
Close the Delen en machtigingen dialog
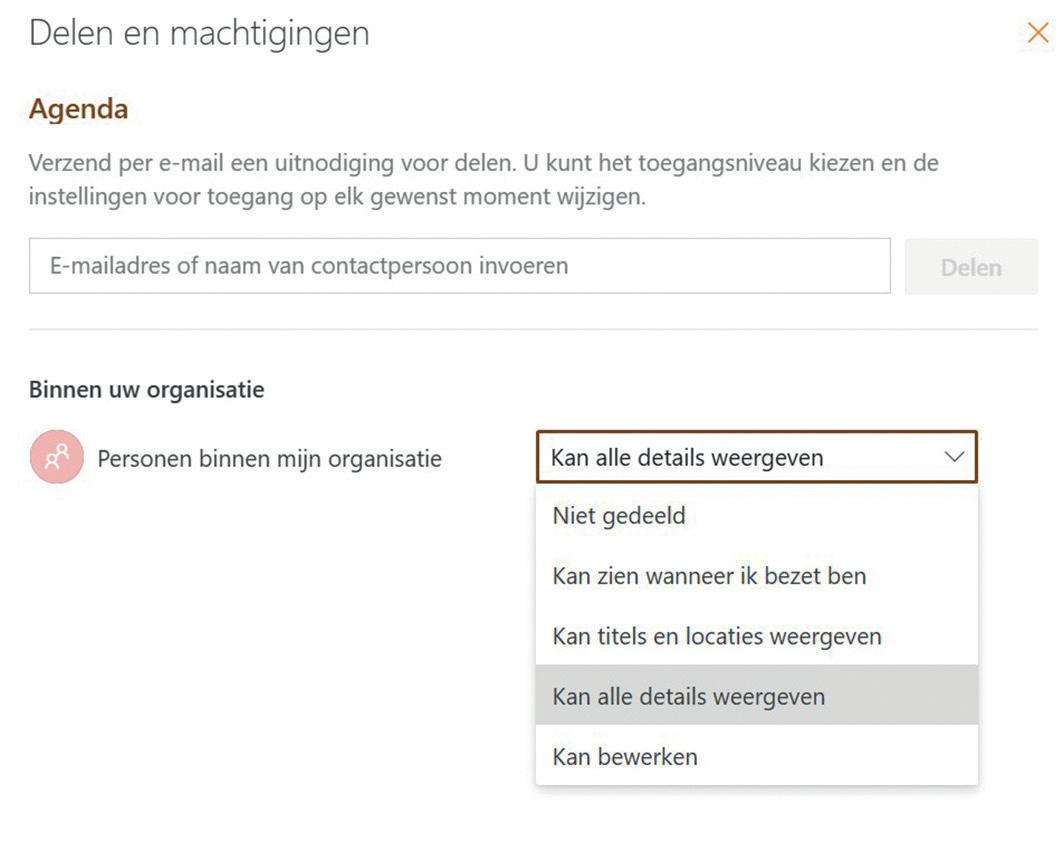pos(1038,34)
